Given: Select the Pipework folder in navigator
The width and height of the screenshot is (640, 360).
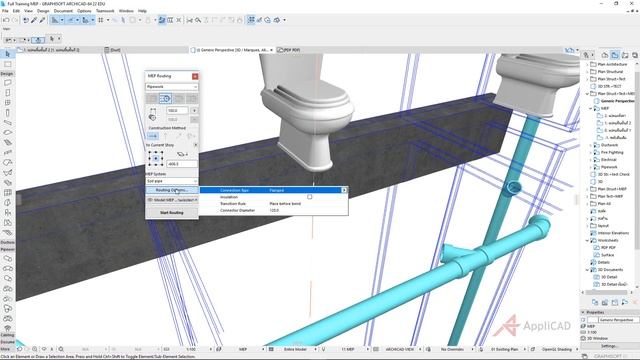Looking at the screenshot, I should (x=605, y=167).
